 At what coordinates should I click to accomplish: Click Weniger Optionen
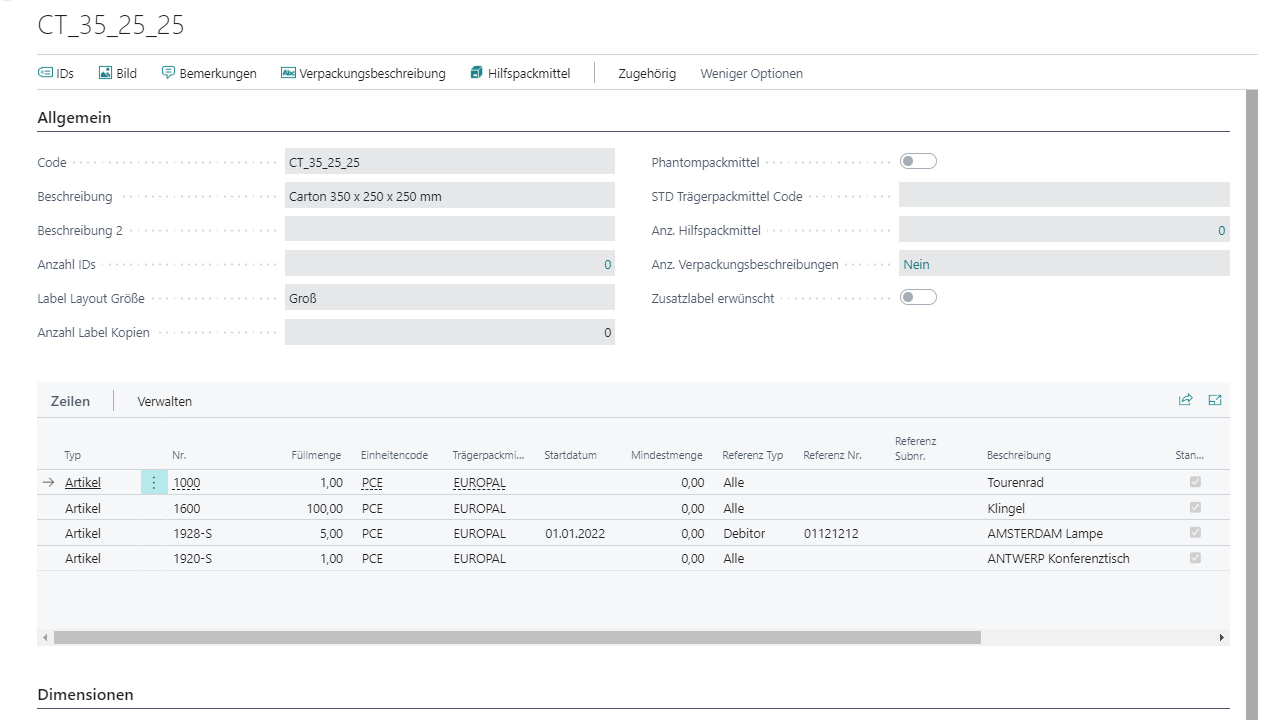[751, 73]
